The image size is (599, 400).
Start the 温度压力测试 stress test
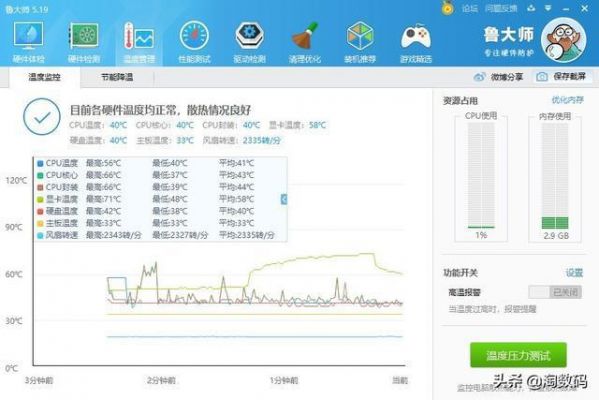click(518, 355)
